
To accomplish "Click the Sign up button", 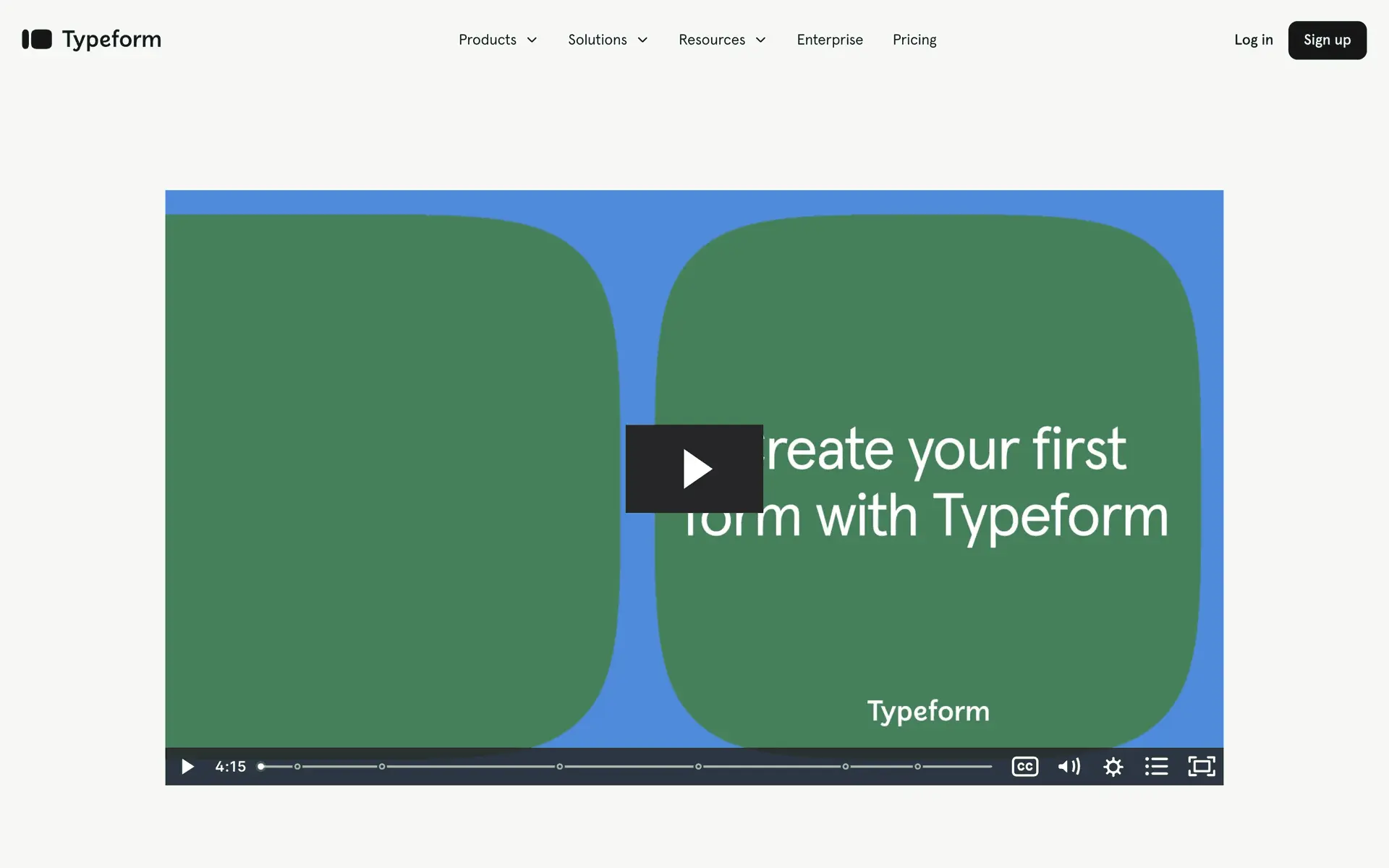I will tap(1327, 40).
